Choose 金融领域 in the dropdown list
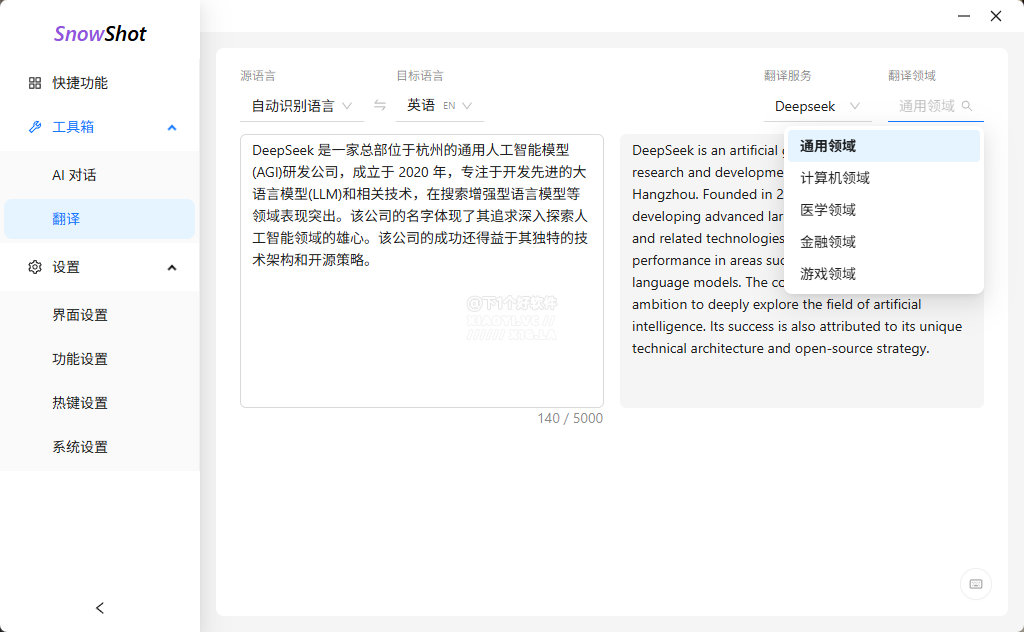This screenshot has height=632, width=1024. pyautogui.click(x=884, y=242)
